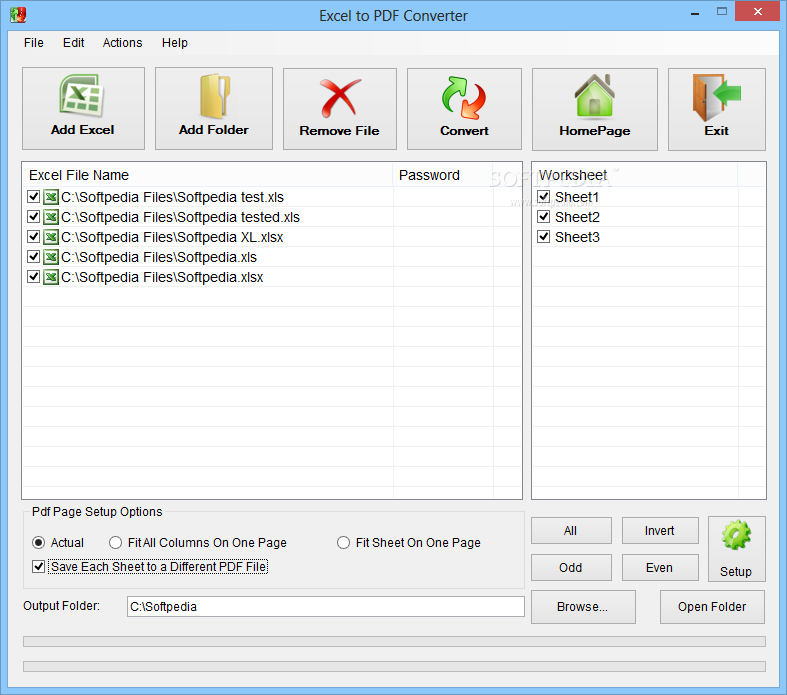Toggle the Sheet1 worksheet checkbox
This screenshot has width=787, height=695.
[x=544, y=196]
